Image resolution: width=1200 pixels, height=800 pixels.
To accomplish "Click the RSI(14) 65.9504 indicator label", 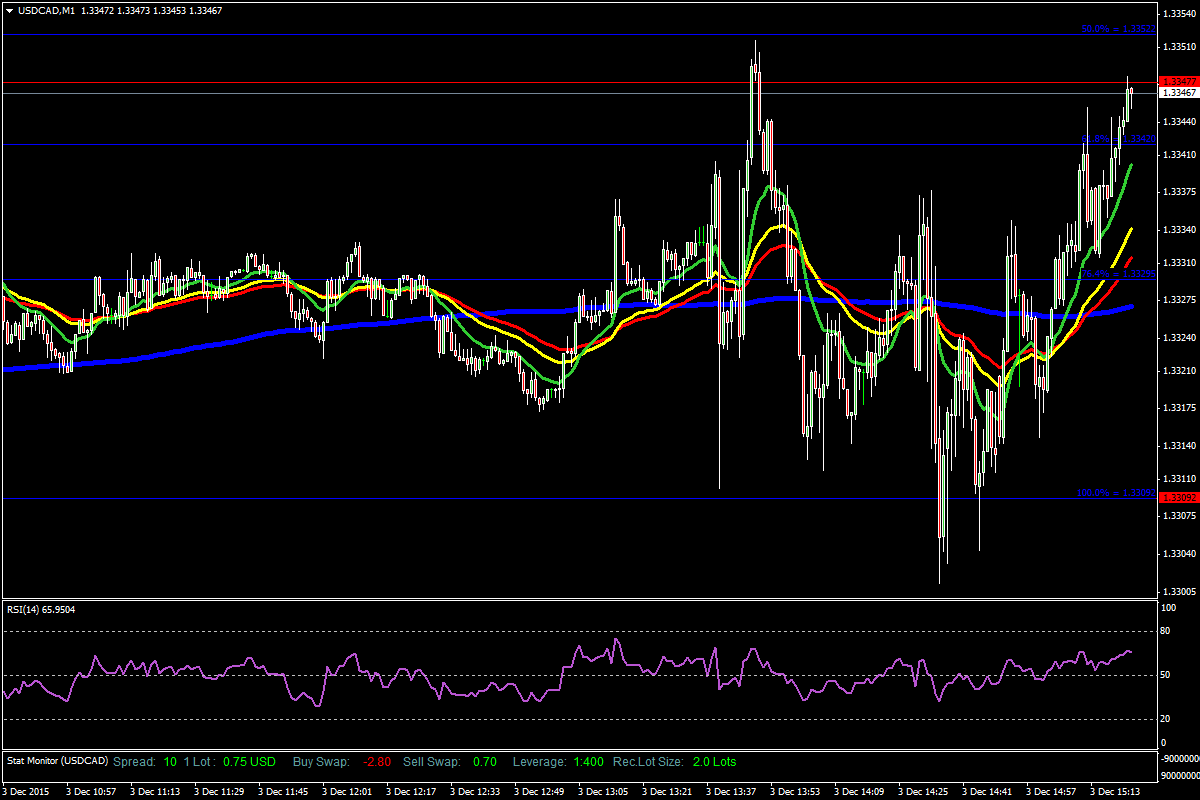I will pyautogui.click(x=41, y=609).
